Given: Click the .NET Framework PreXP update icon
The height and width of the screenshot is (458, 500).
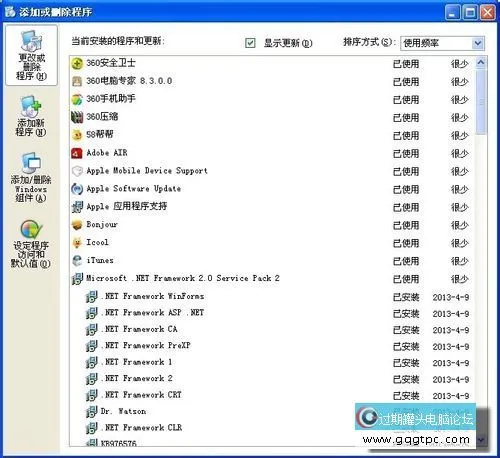Looking at the screenshot, I should pyautogui.click(x=91, y=346).
